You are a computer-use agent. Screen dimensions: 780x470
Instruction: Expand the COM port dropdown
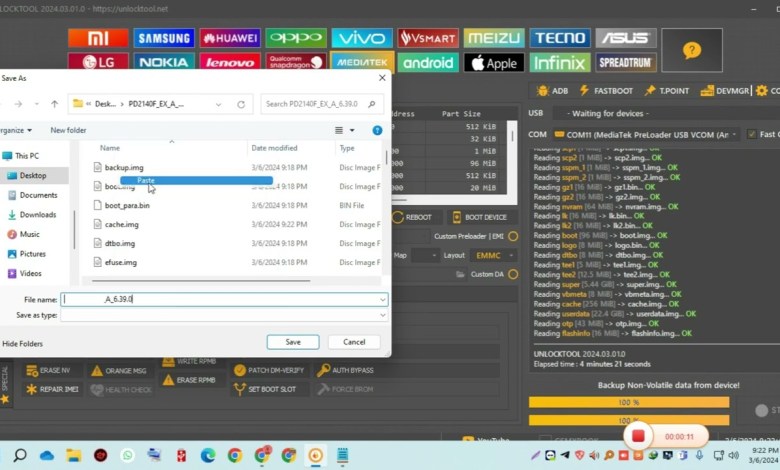click(x=735, y=134)
